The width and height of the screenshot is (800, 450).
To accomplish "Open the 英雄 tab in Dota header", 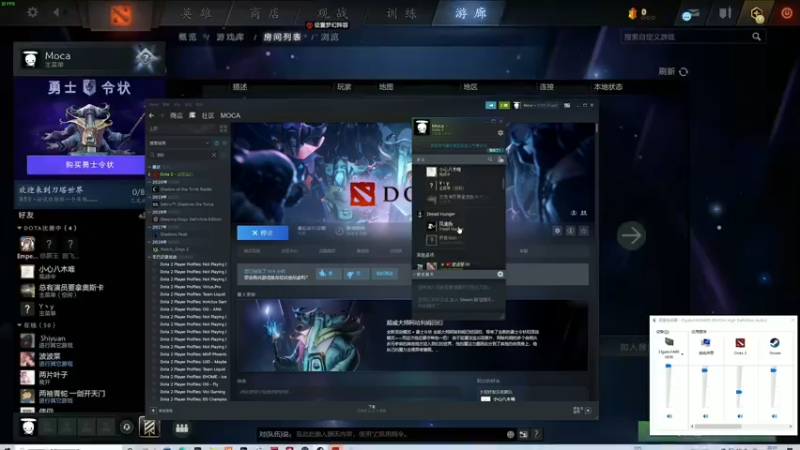I will pyautogui.click(x=196, y=13).
